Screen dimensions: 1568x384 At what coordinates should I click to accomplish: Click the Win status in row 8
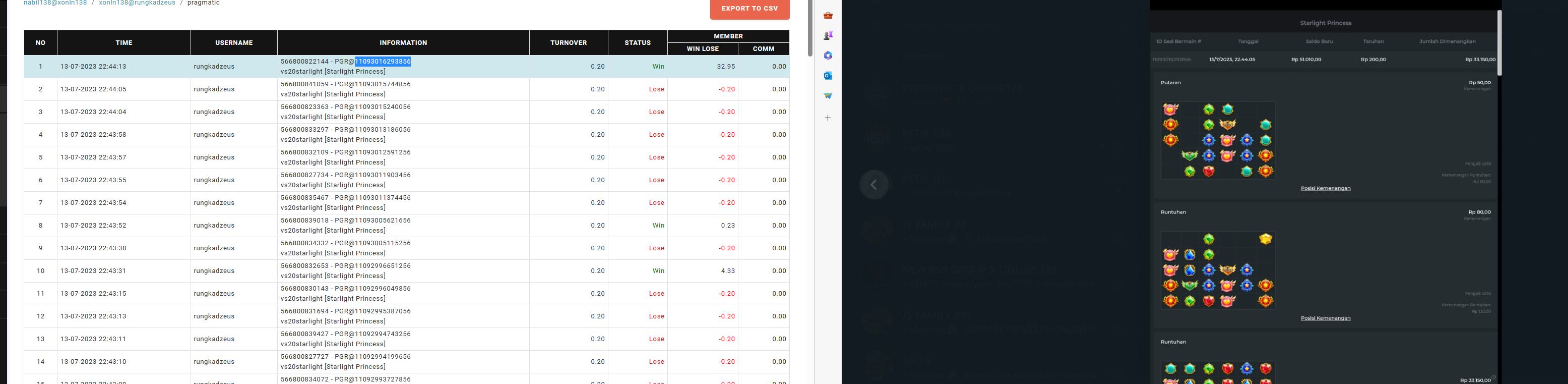pos(658,226)
